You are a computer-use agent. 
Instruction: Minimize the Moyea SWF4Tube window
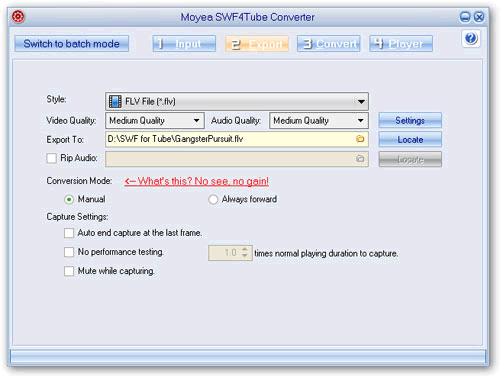click(x=465, y=17)
